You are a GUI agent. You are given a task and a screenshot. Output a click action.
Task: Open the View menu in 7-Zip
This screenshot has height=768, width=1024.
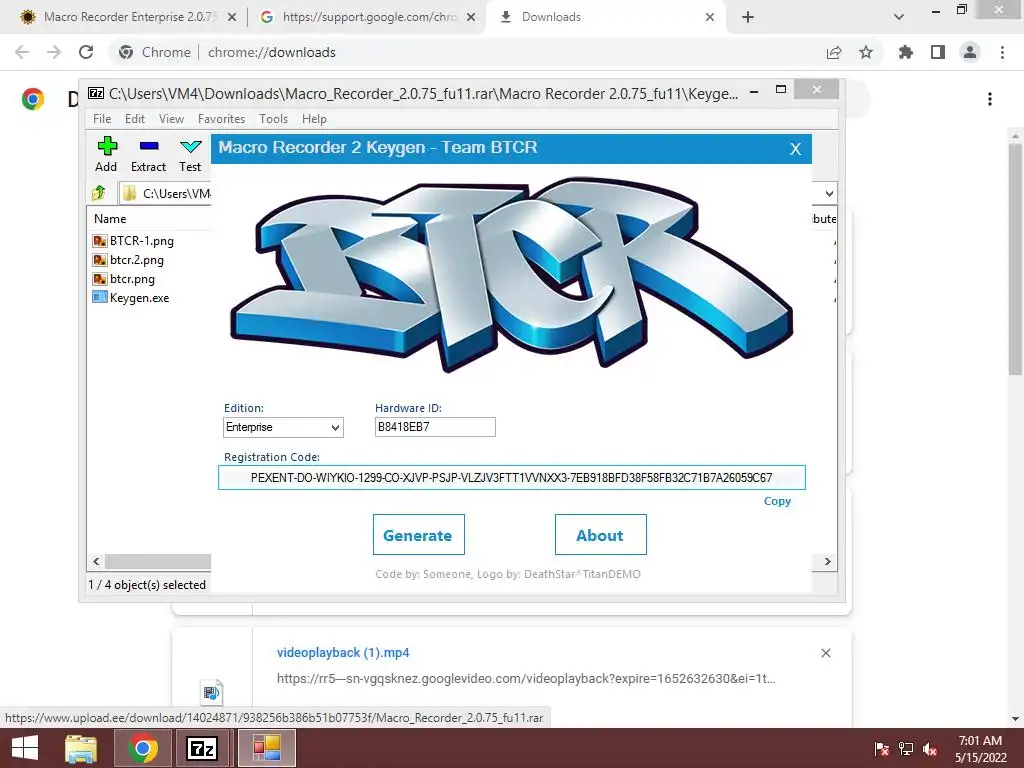coord(171,119)
